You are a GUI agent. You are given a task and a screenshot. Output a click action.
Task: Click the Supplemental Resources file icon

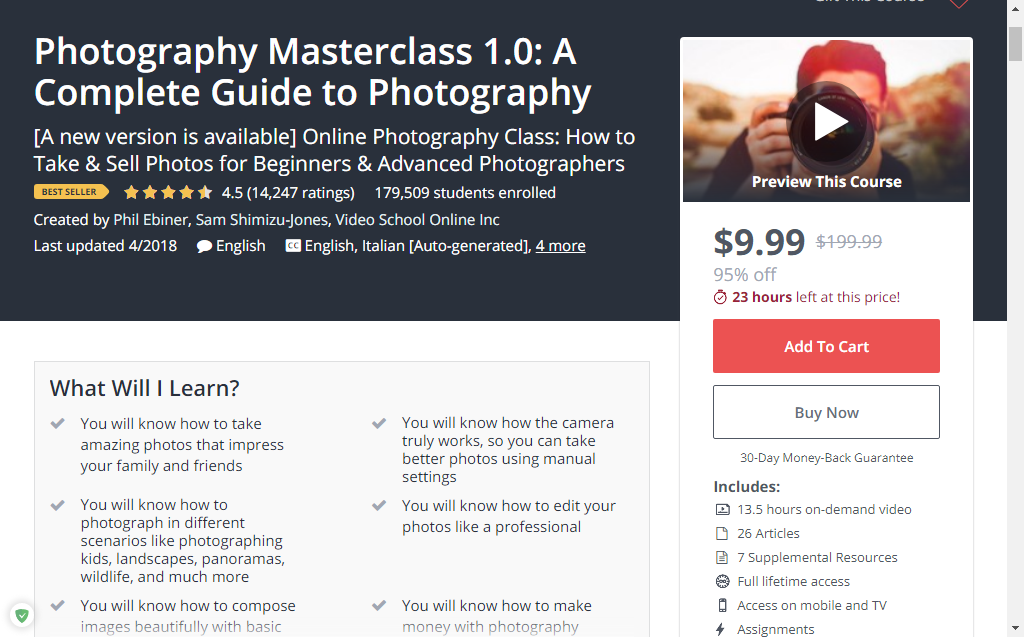[x=722, y=557]
